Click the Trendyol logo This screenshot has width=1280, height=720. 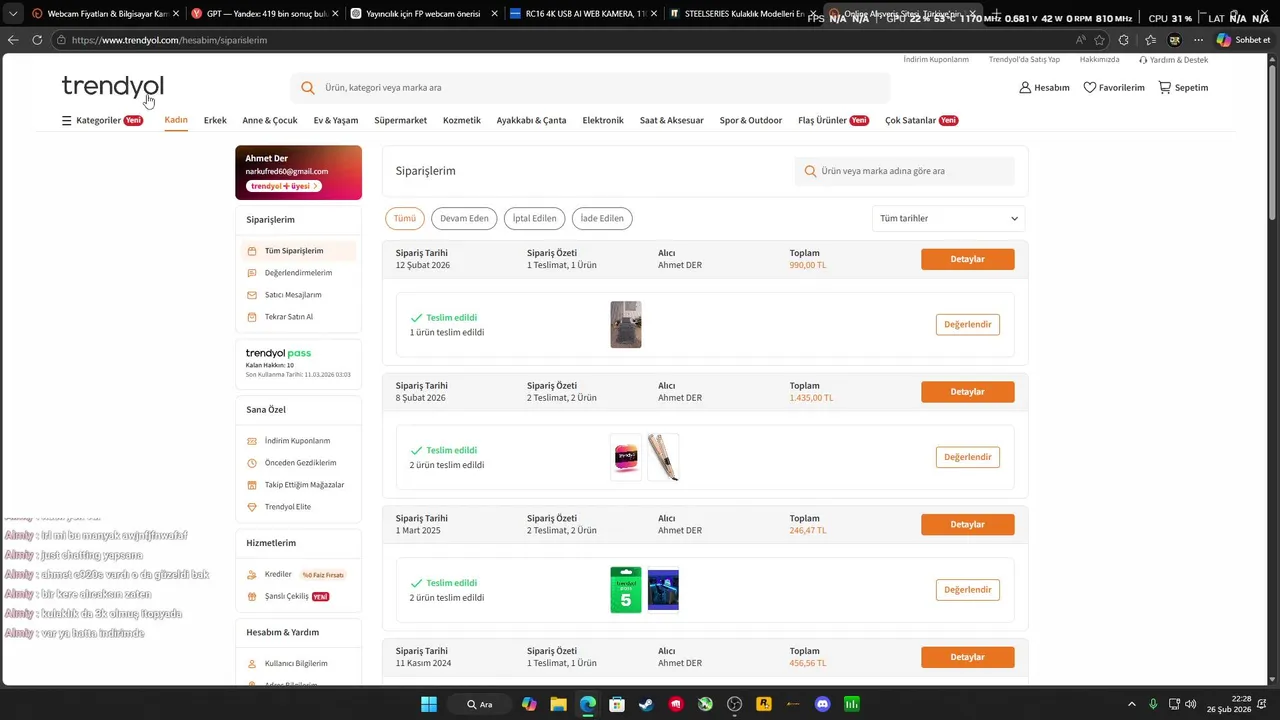(x=112, y=86)
